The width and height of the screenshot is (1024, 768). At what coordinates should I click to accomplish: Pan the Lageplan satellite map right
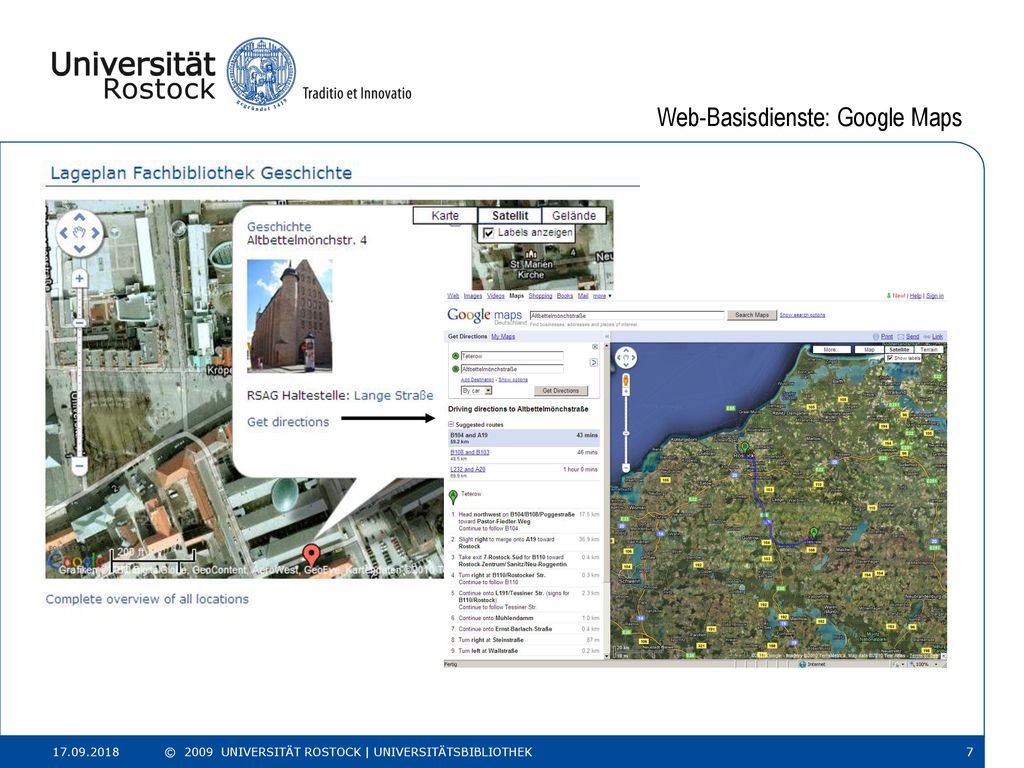tap(95, 233)
